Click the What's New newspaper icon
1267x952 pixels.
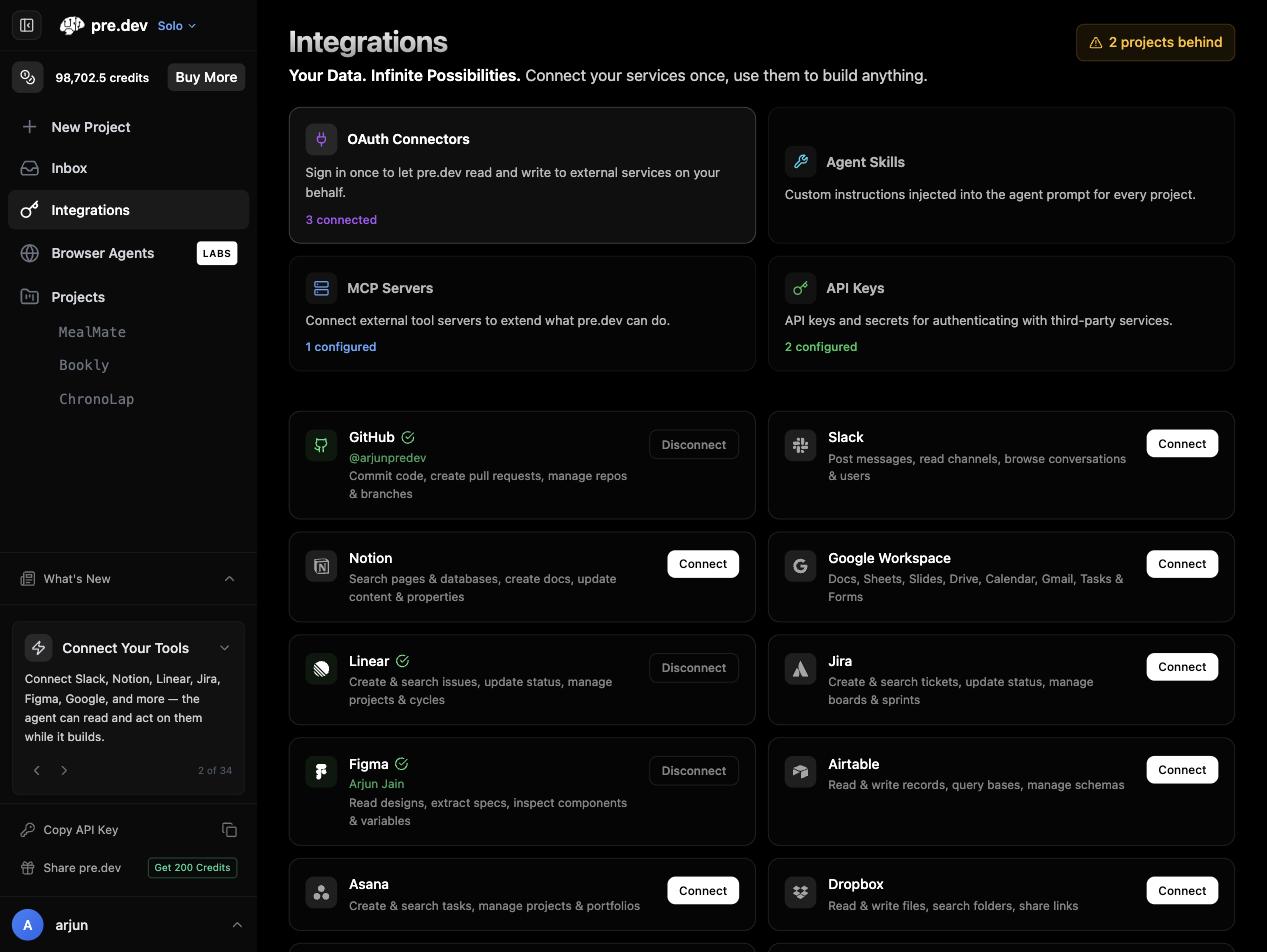(28, 579)
